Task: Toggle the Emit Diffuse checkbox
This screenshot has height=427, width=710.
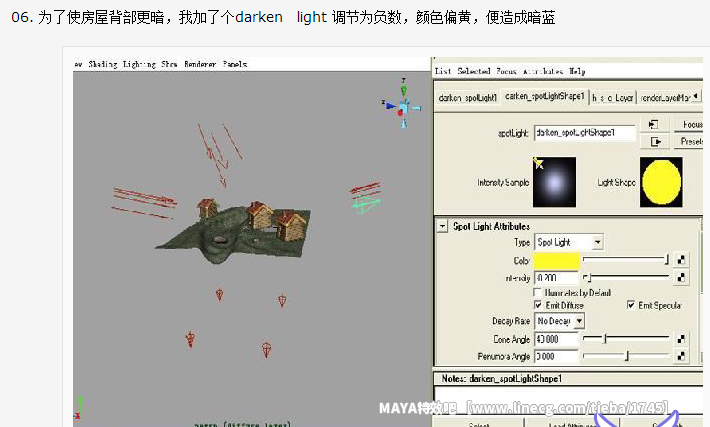Action: coord(540,305)
